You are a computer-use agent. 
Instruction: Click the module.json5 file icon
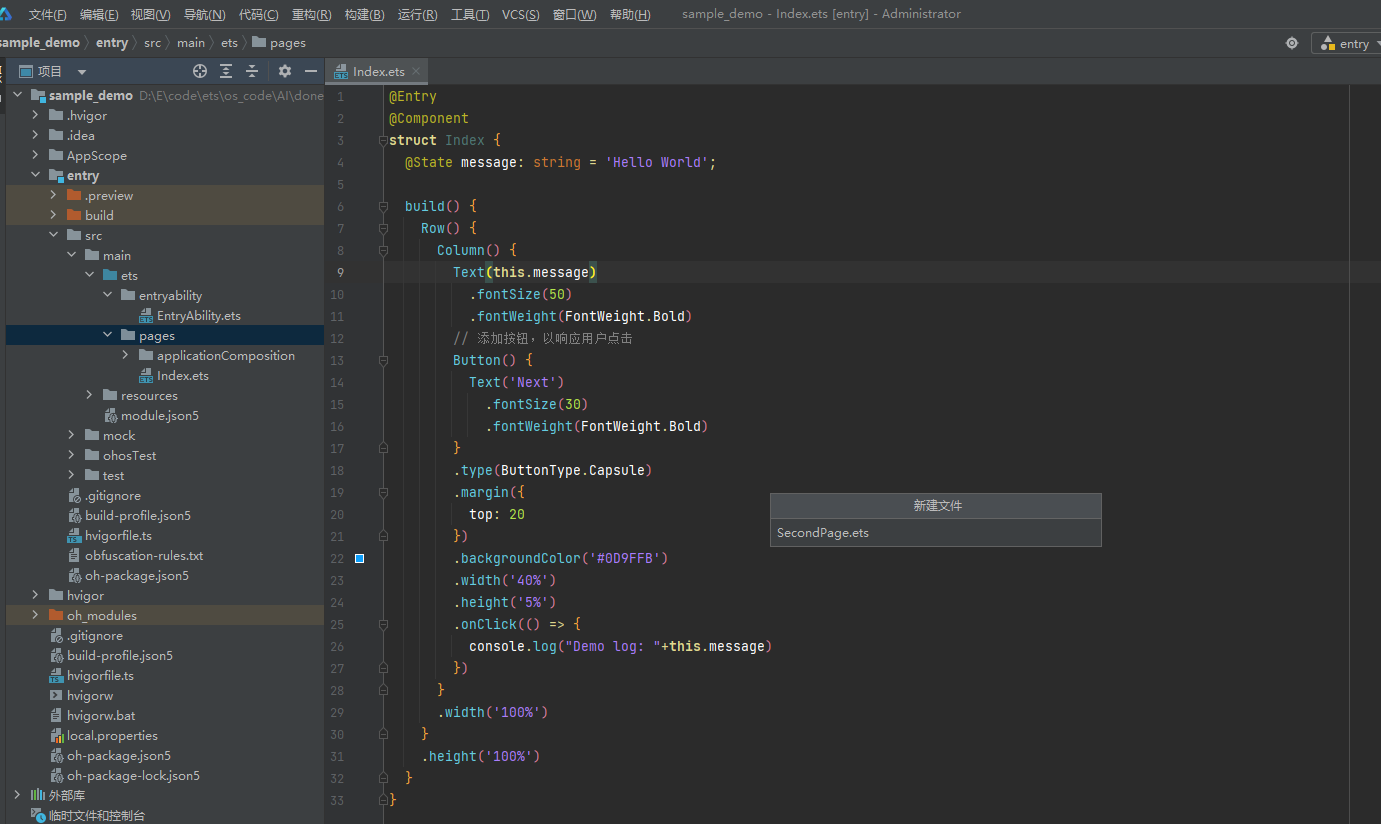coord(111,416)
